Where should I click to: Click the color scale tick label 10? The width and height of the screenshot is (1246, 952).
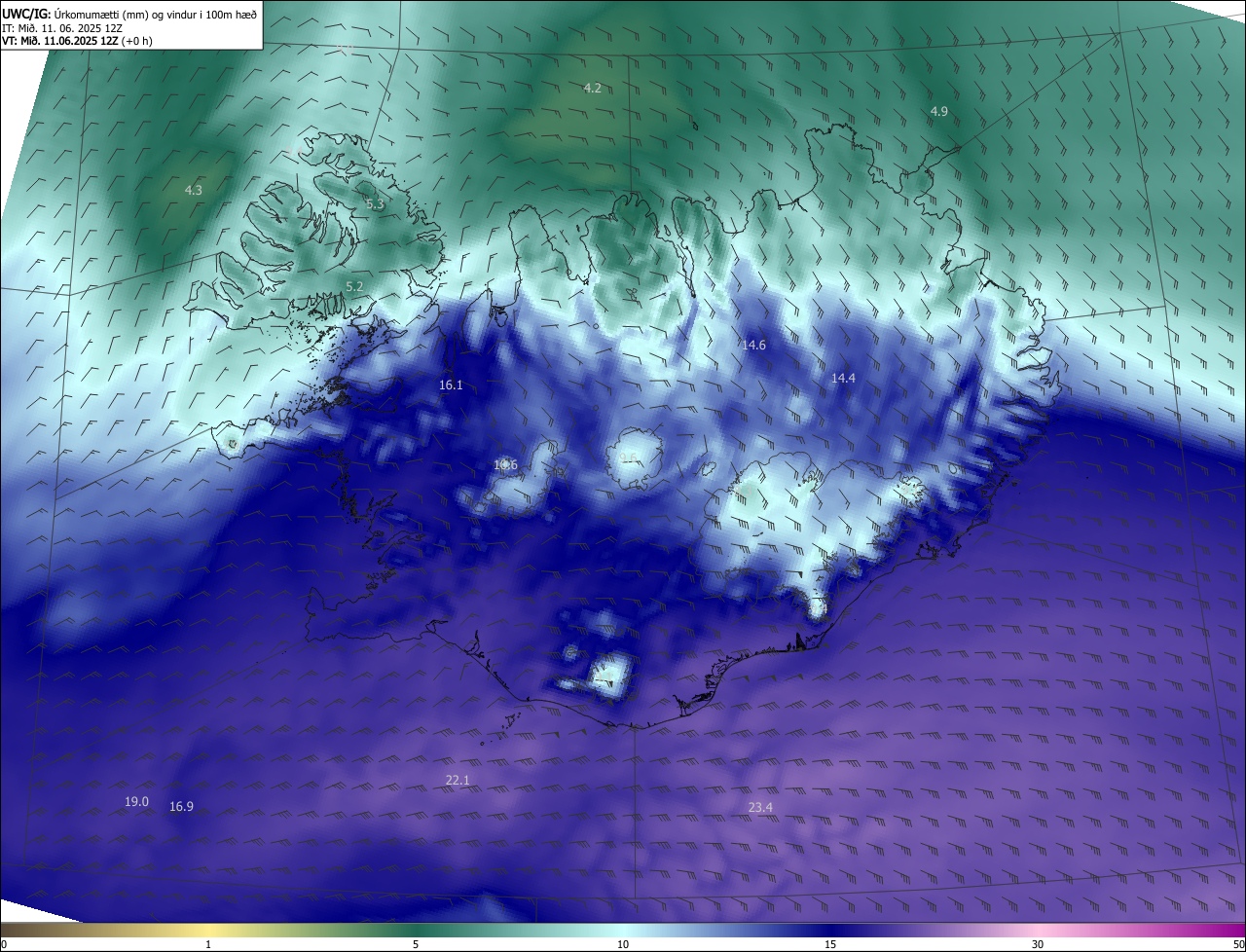623,944
